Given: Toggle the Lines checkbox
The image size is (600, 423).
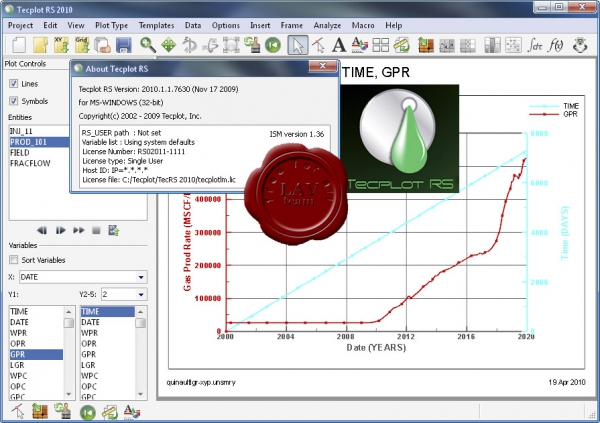Looking at the screenshot, I should coord(14,83).
